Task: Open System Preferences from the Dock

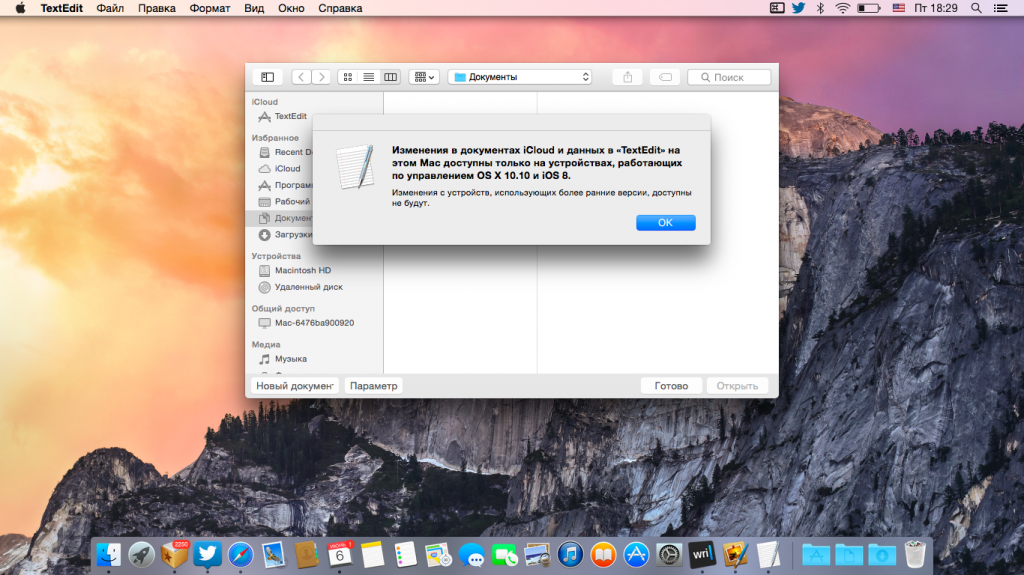Action: coord(669,555)
